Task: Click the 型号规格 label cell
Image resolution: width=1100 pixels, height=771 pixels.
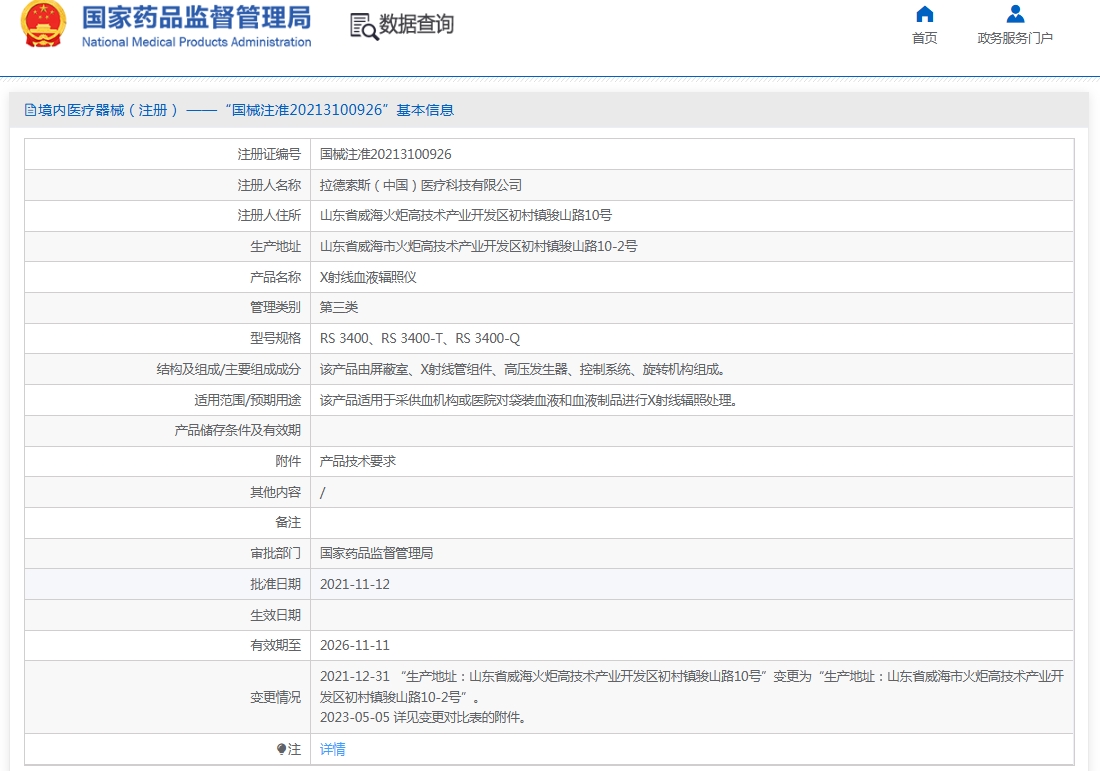Action: (168, 338)
